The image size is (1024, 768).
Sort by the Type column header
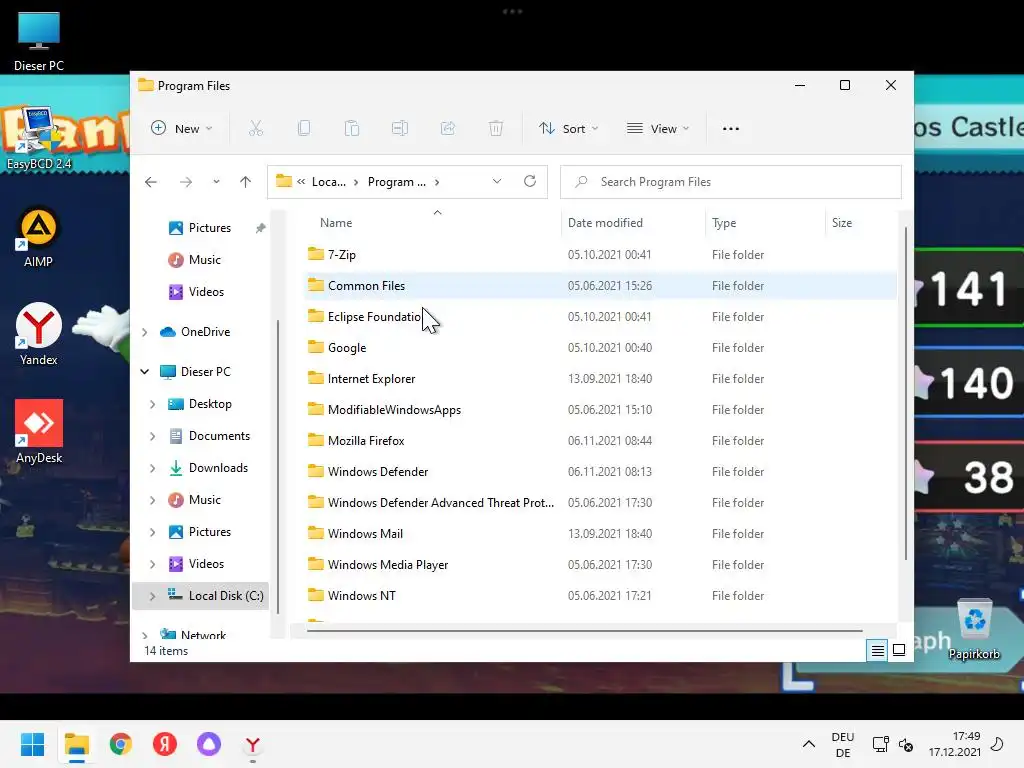724,223
